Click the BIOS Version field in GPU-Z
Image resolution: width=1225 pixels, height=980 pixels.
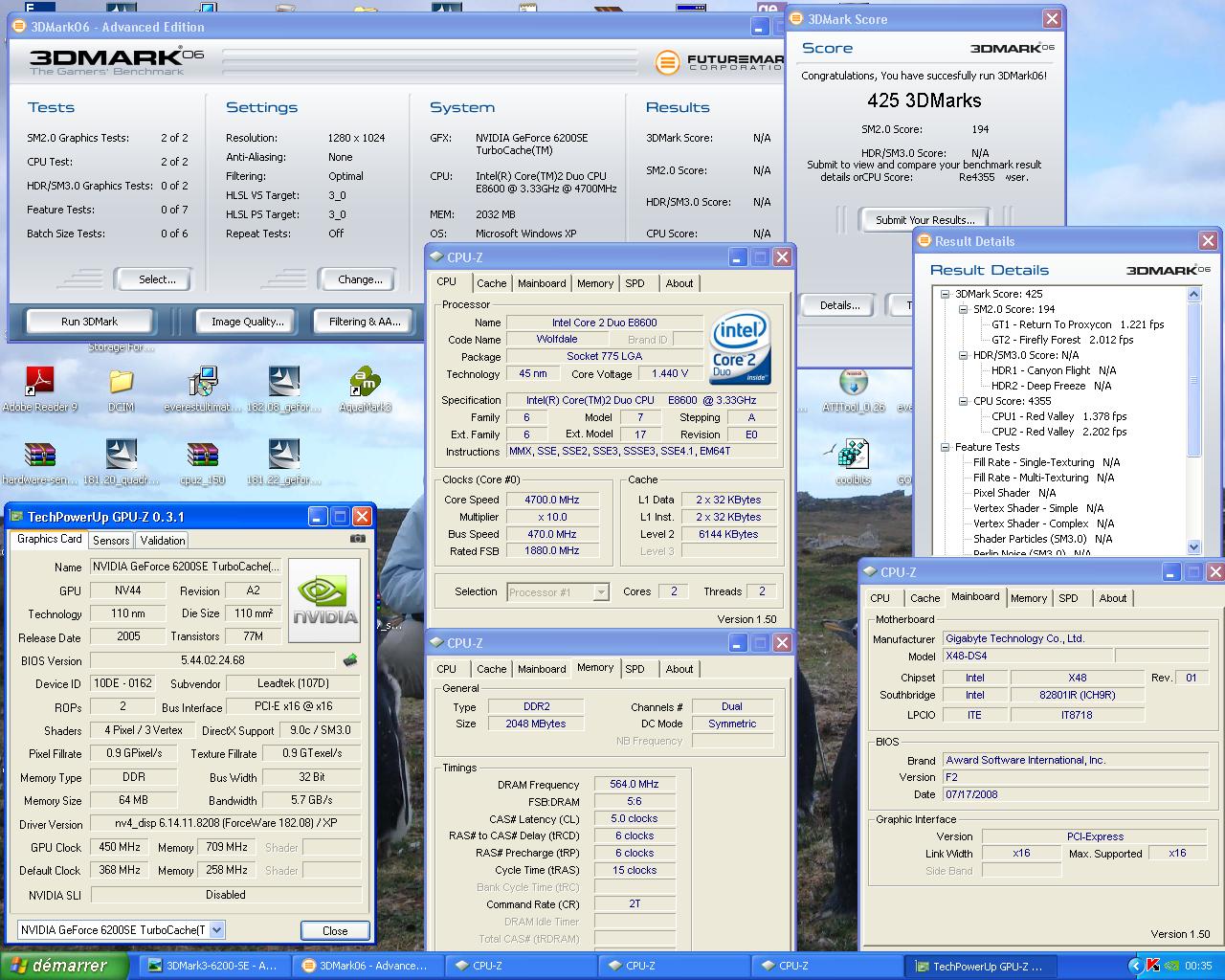point(212,660)
